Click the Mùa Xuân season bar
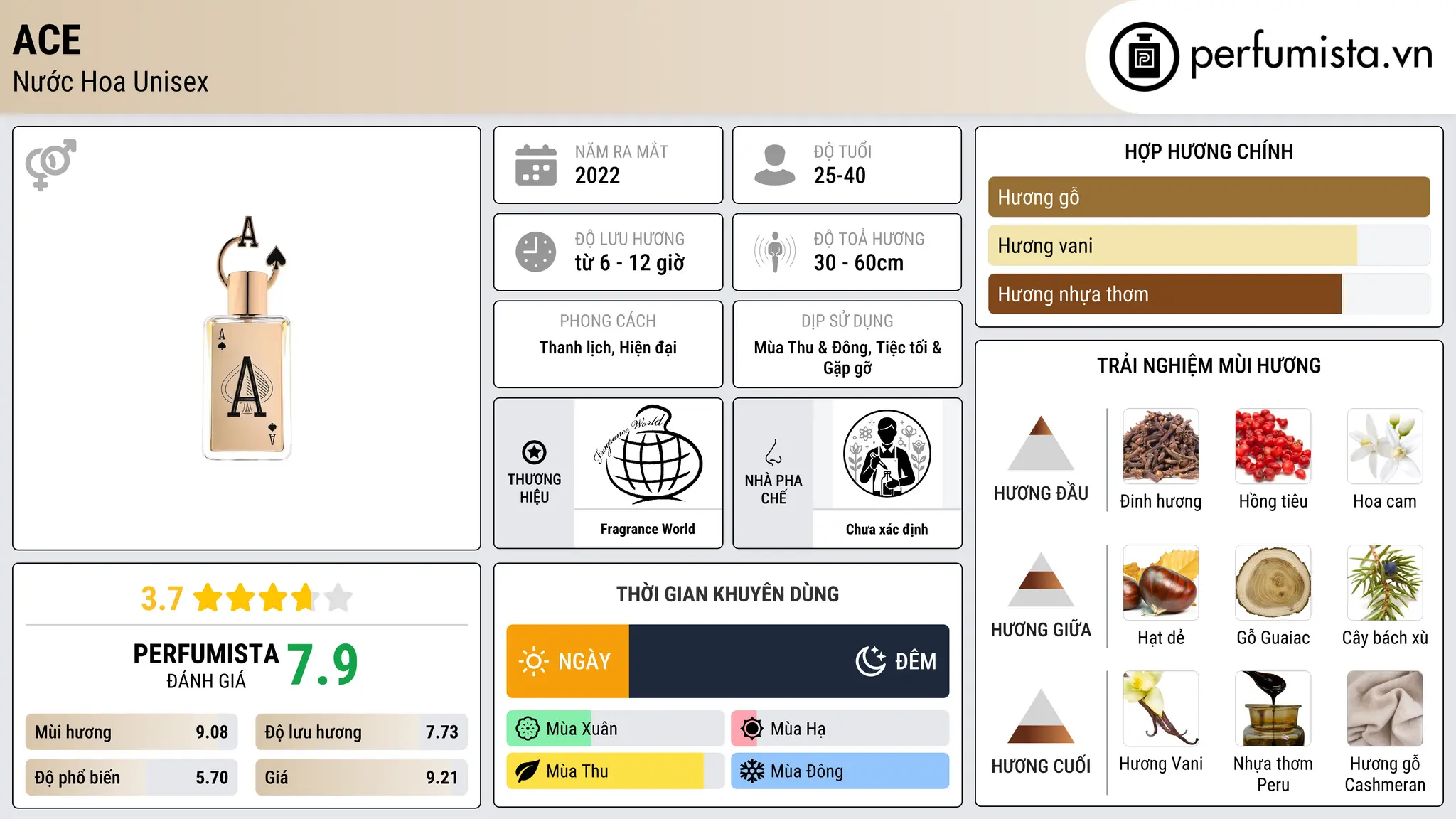 coord(616,729)
